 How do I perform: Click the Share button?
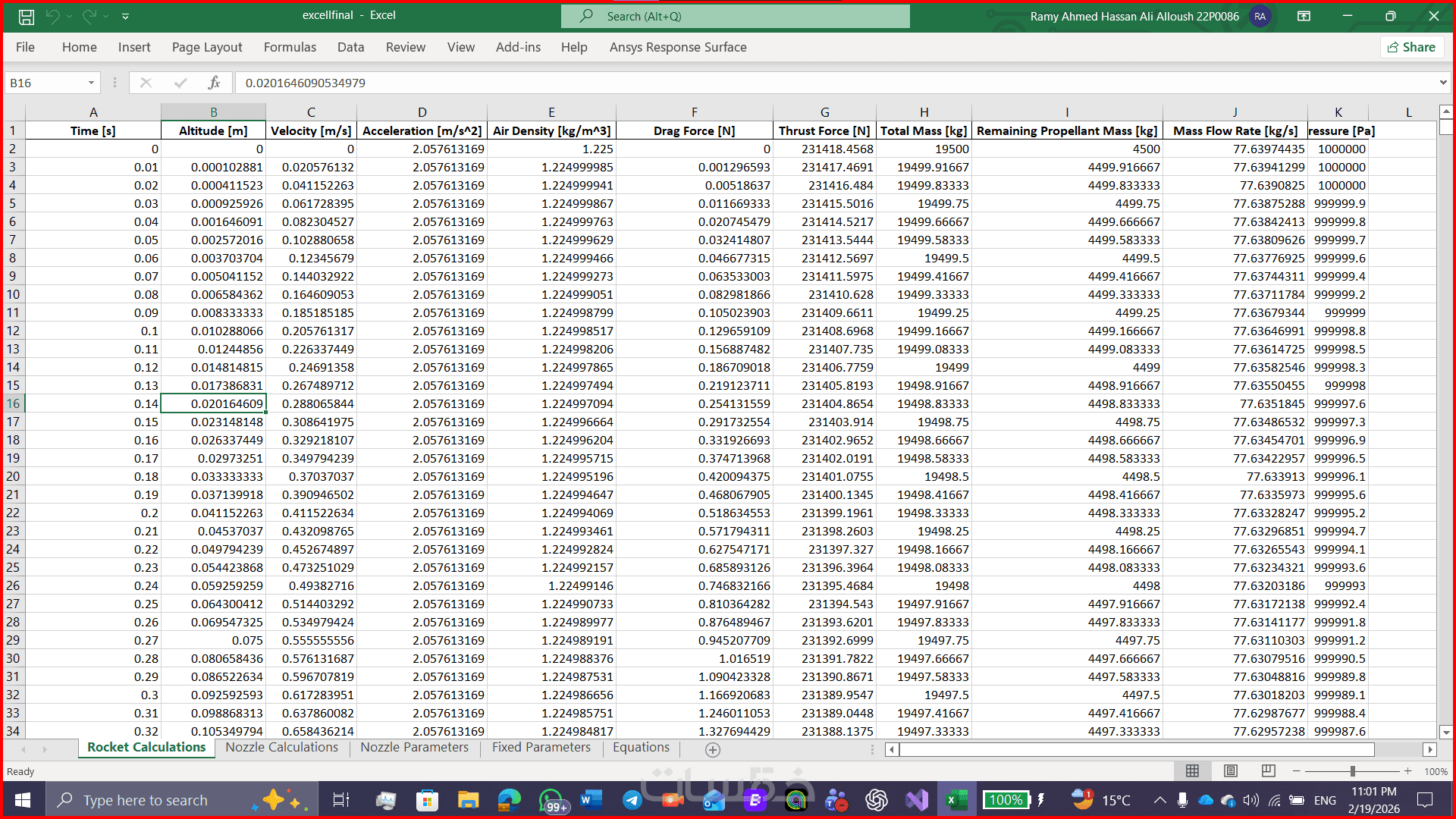(1411, 47)
